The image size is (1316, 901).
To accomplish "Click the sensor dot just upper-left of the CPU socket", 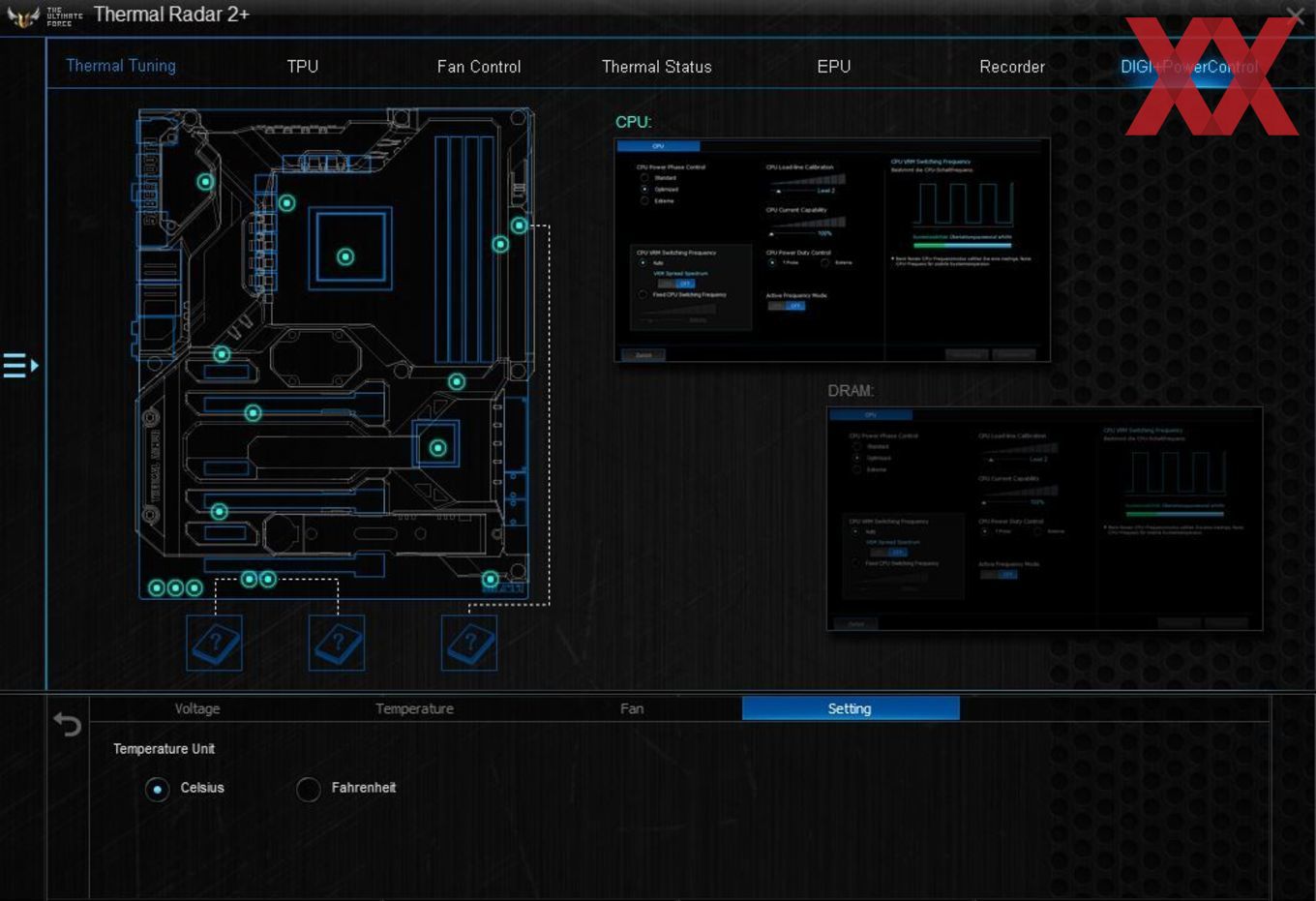I will 286,203.
